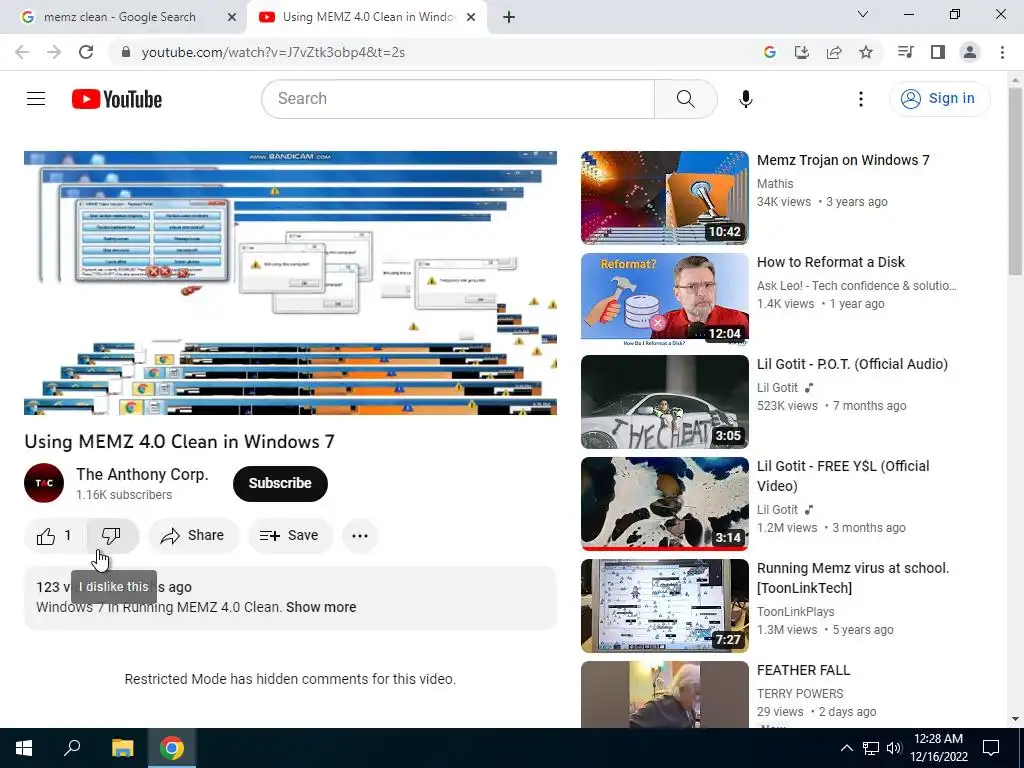Expand description with Show more
Screen dimensions: 1024x768
click(x=321, y=607)
